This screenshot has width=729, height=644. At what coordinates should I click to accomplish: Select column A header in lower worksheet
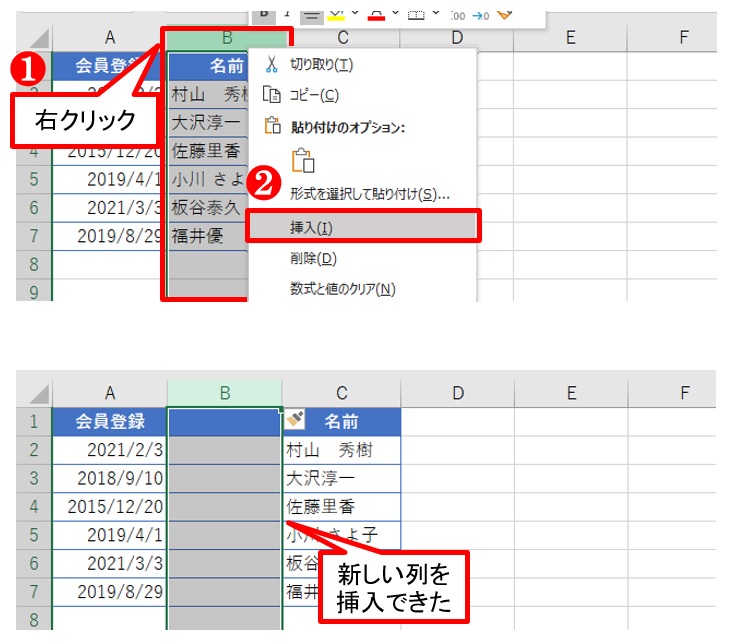click(x=110, y=393)
